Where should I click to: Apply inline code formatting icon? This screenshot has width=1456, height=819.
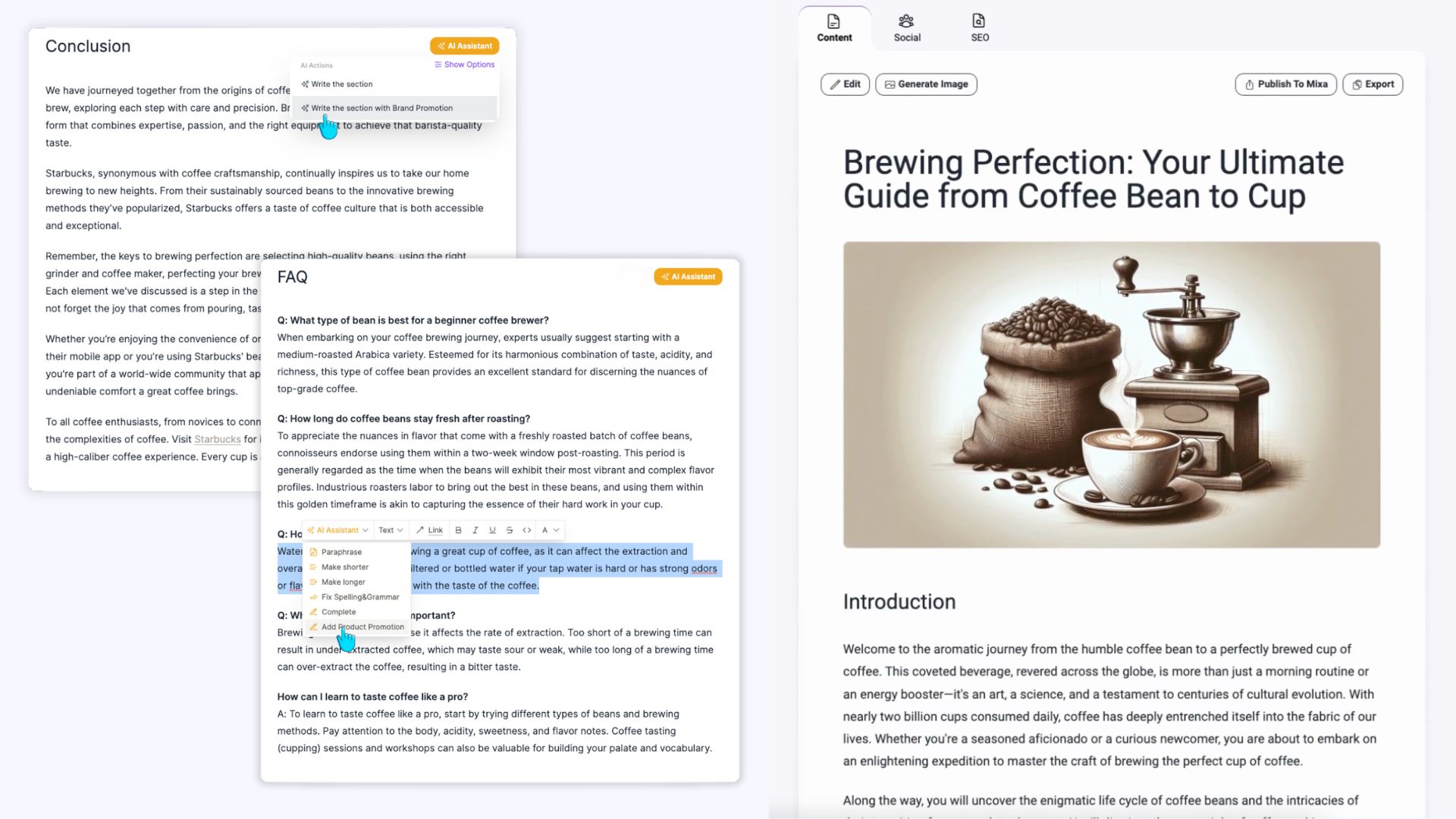[x=527, y=530]
